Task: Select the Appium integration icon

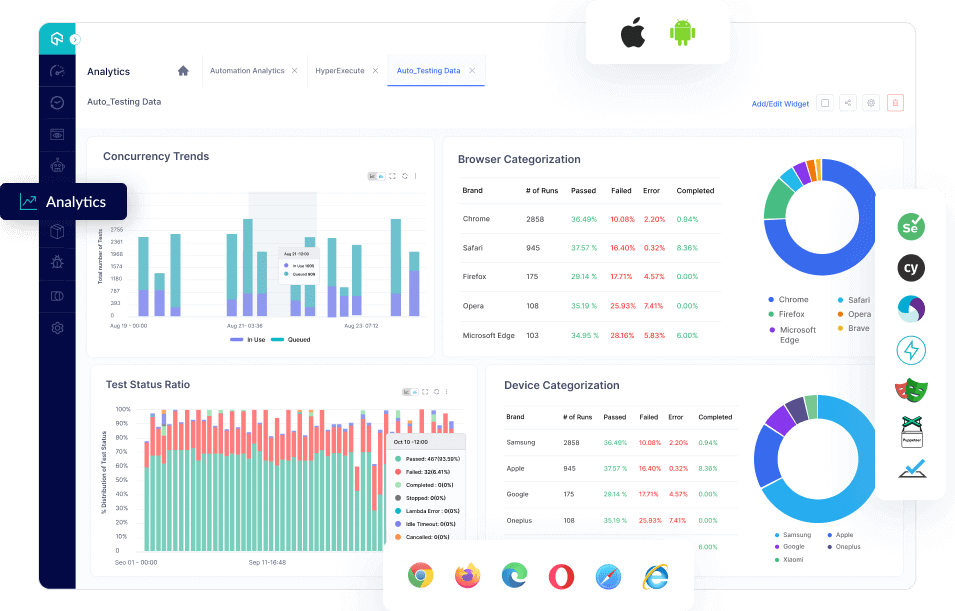Action: coord(911,308)
